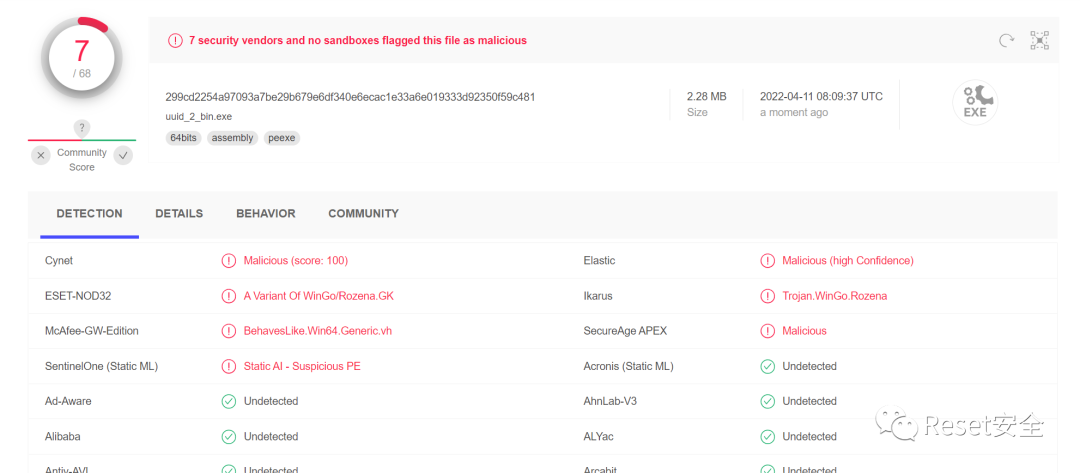This screenshot has width=1080, height=473.
Task: Click the McAfee-GW-Edition vendor name
Action: coord(92,331)
